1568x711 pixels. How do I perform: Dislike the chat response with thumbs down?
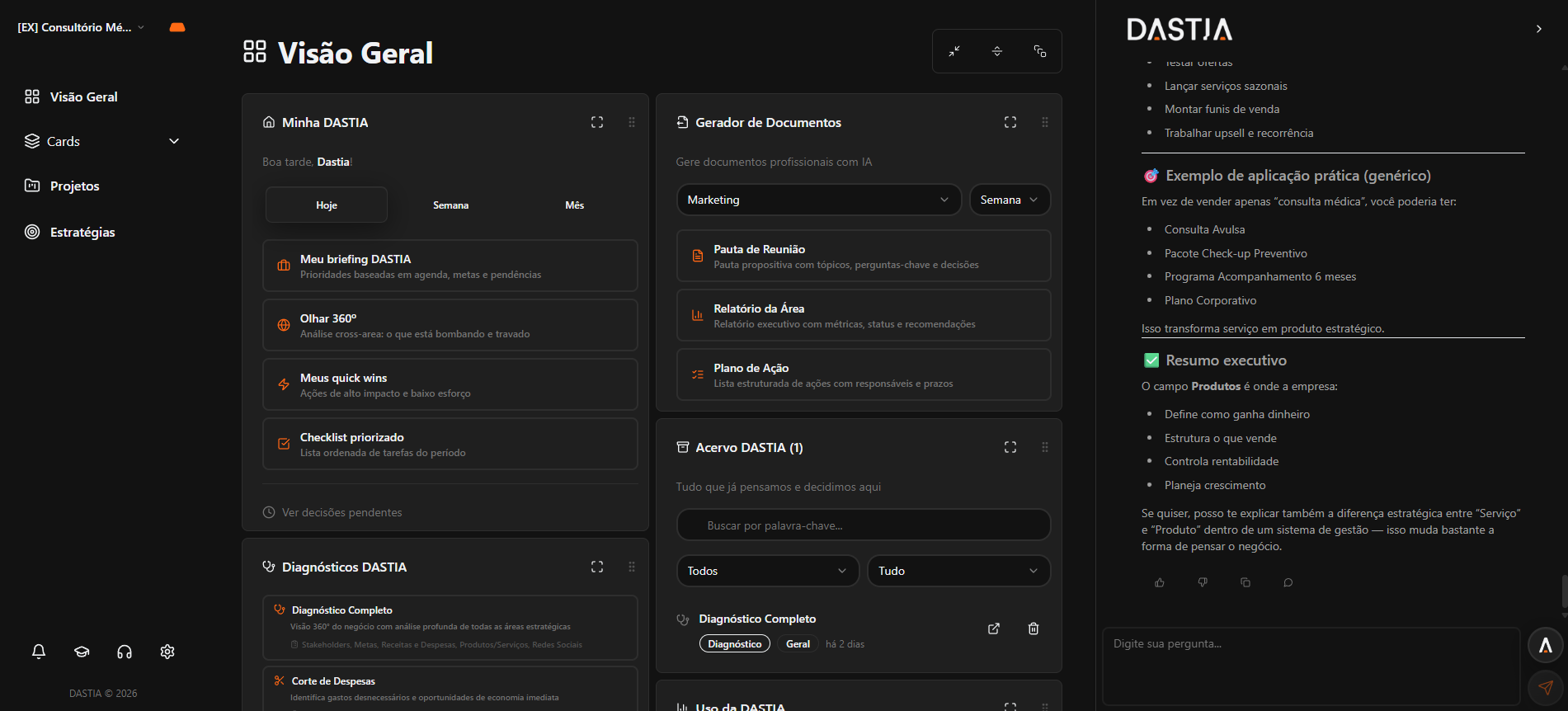coord(1203,582)
